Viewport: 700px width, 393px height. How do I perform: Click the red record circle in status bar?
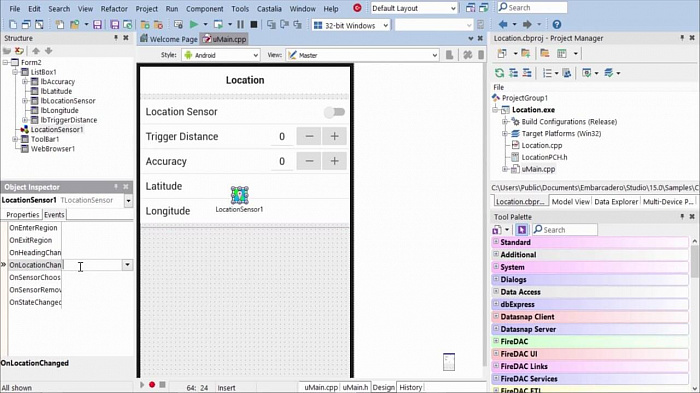[x=152, y=385]
